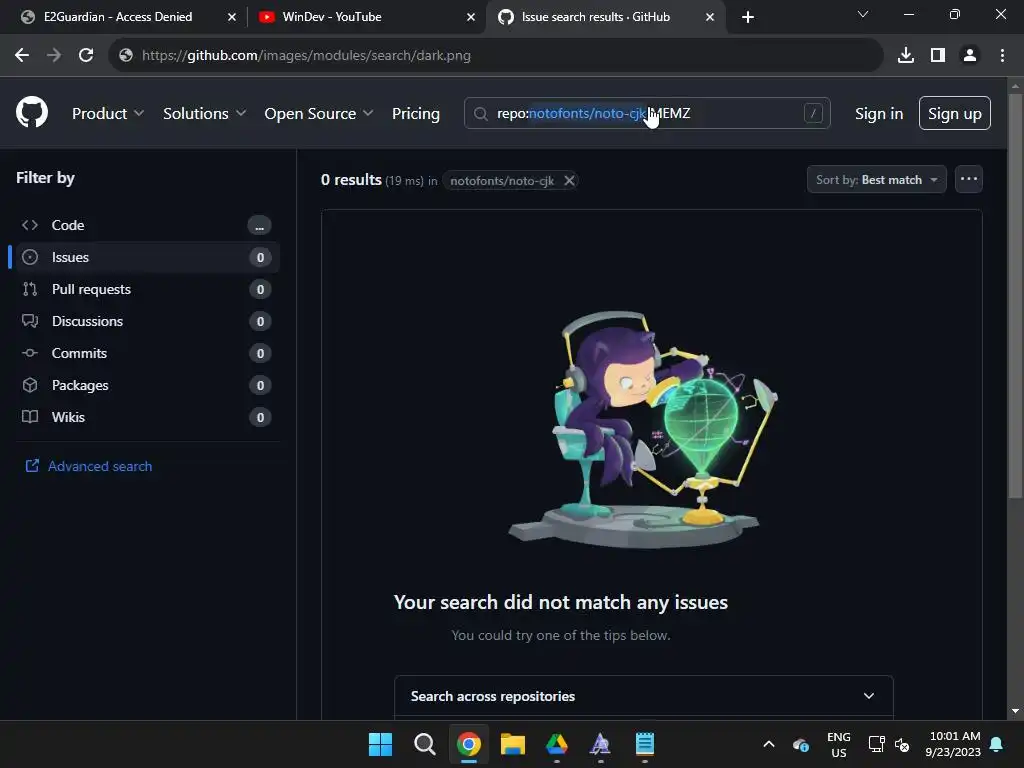Open the cloud sync tray icon
This screenshot has width=1024, height=768.
[801, 744]
